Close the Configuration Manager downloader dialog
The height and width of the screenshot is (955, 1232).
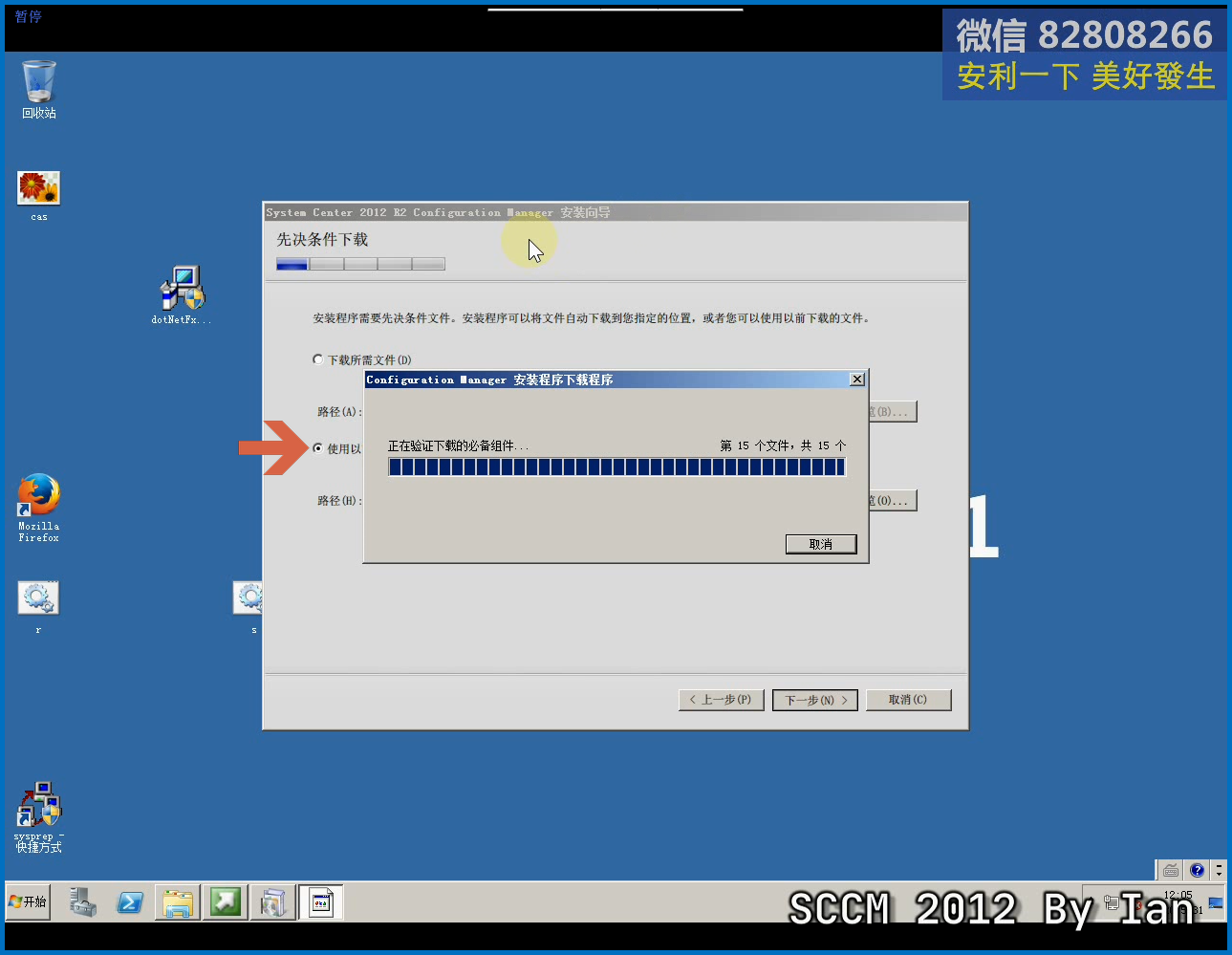coord(857,380)
